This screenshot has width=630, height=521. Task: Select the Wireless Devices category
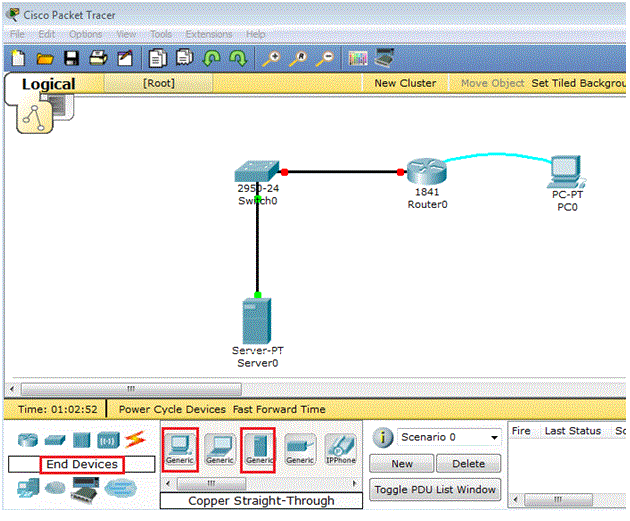point(108,440)
